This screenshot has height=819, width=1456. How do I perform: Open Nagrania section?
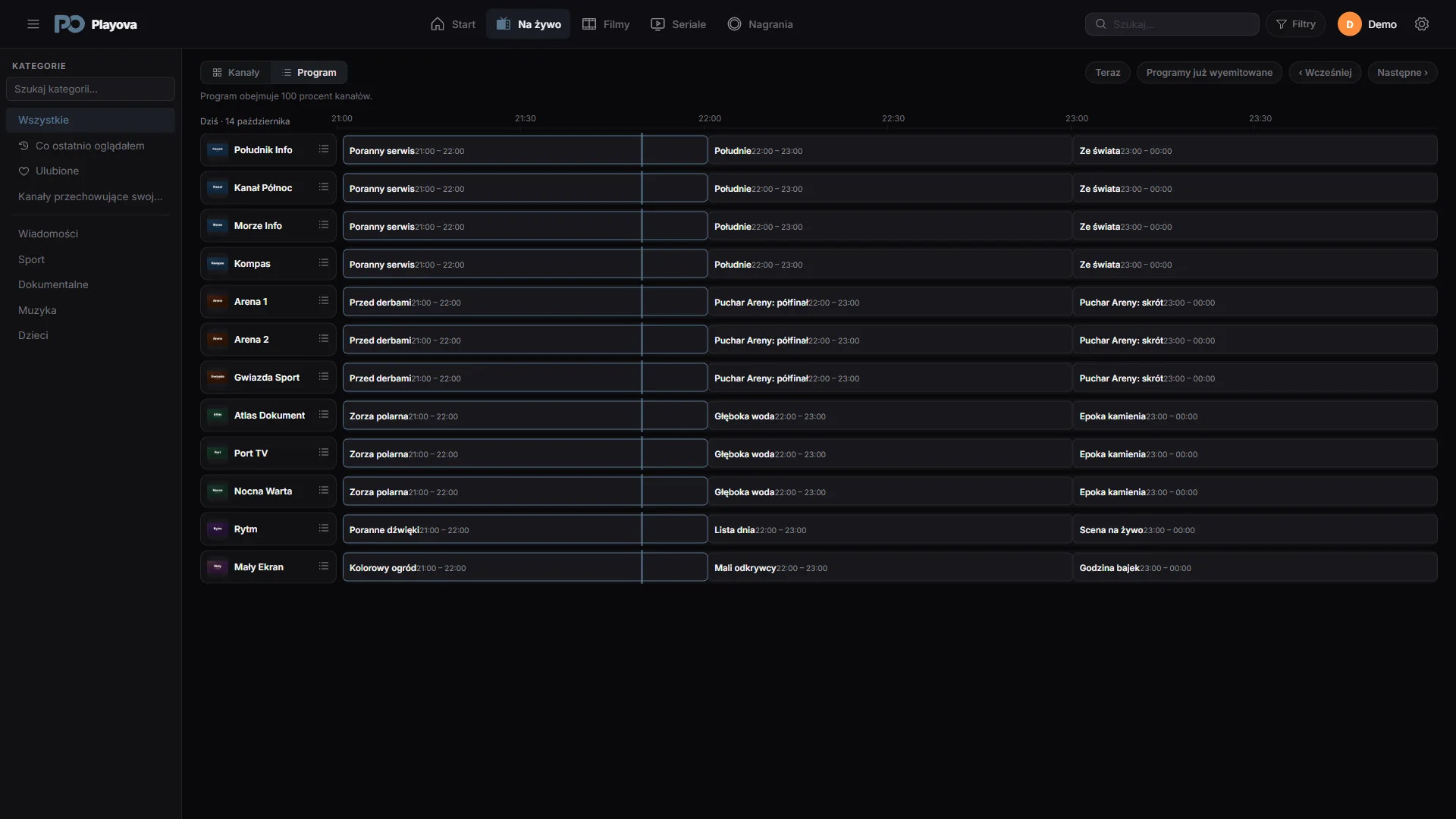click(x=760, y=24)
